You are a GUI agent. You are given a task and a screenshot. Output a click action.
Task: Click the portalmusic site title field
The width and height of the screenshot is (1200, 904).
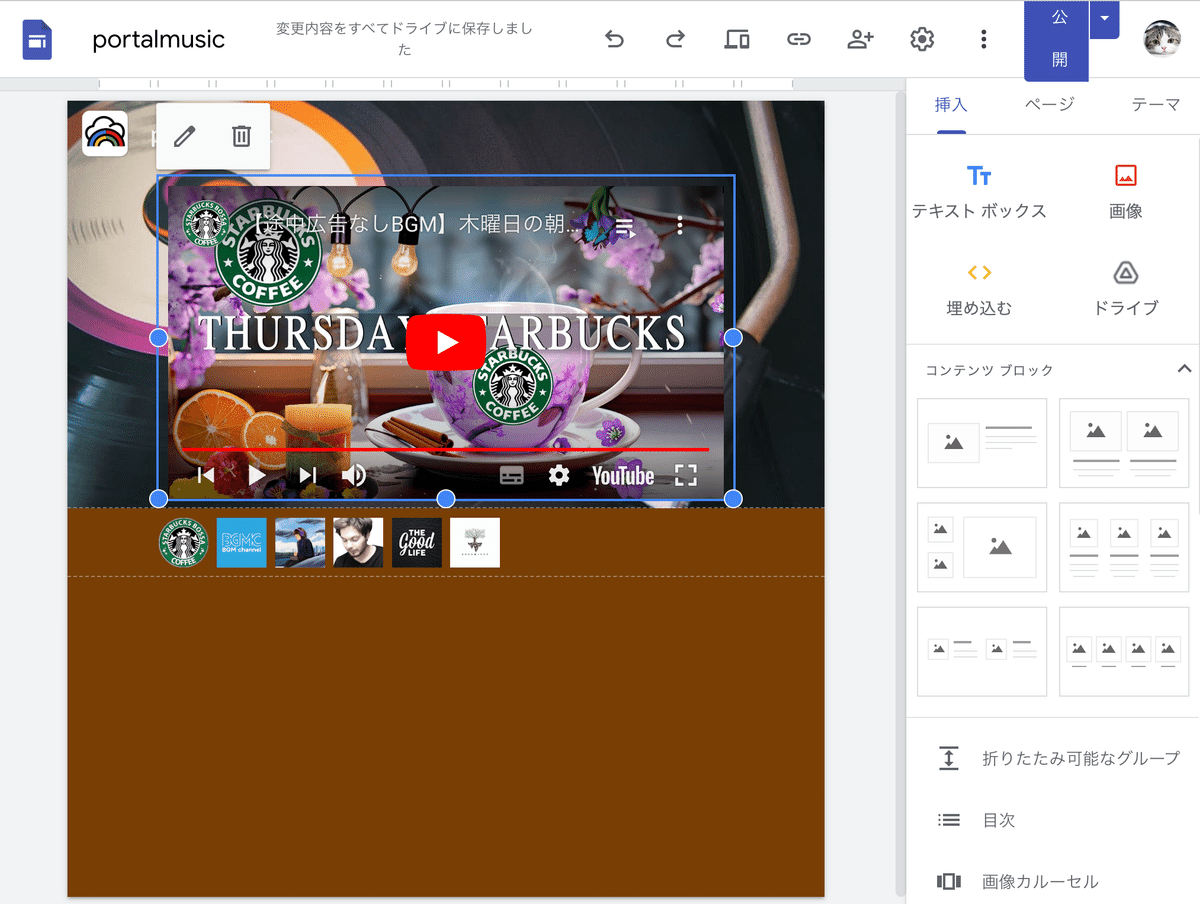tap(159, 40)
